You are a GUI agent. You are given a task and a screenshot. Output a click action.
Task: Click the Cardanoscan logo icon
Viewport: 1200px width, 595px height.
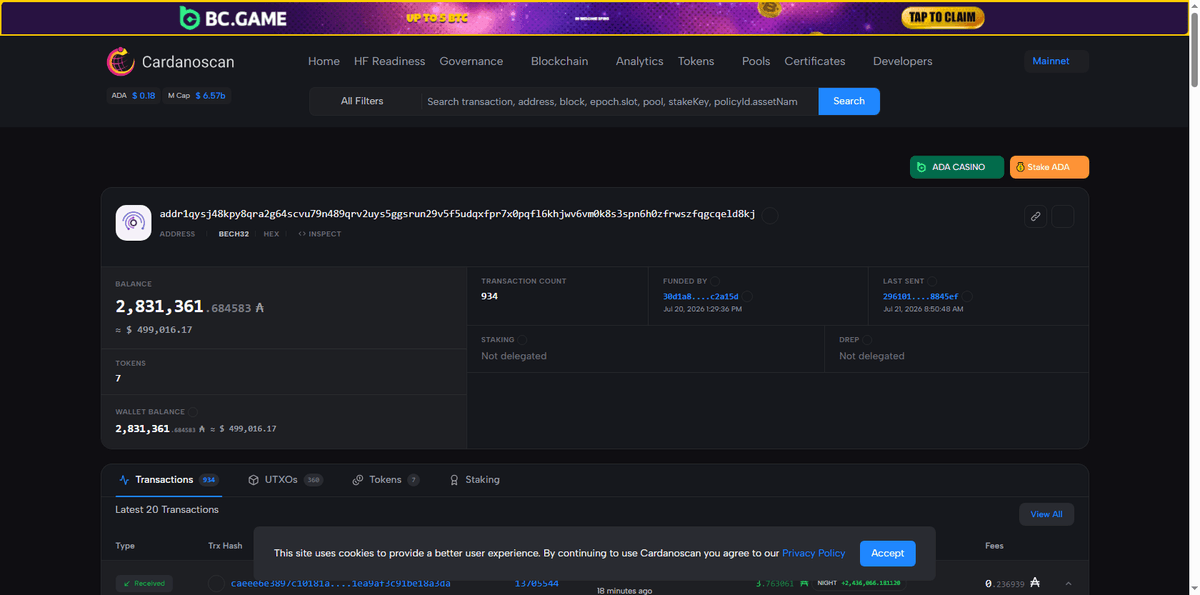point(120,62)
